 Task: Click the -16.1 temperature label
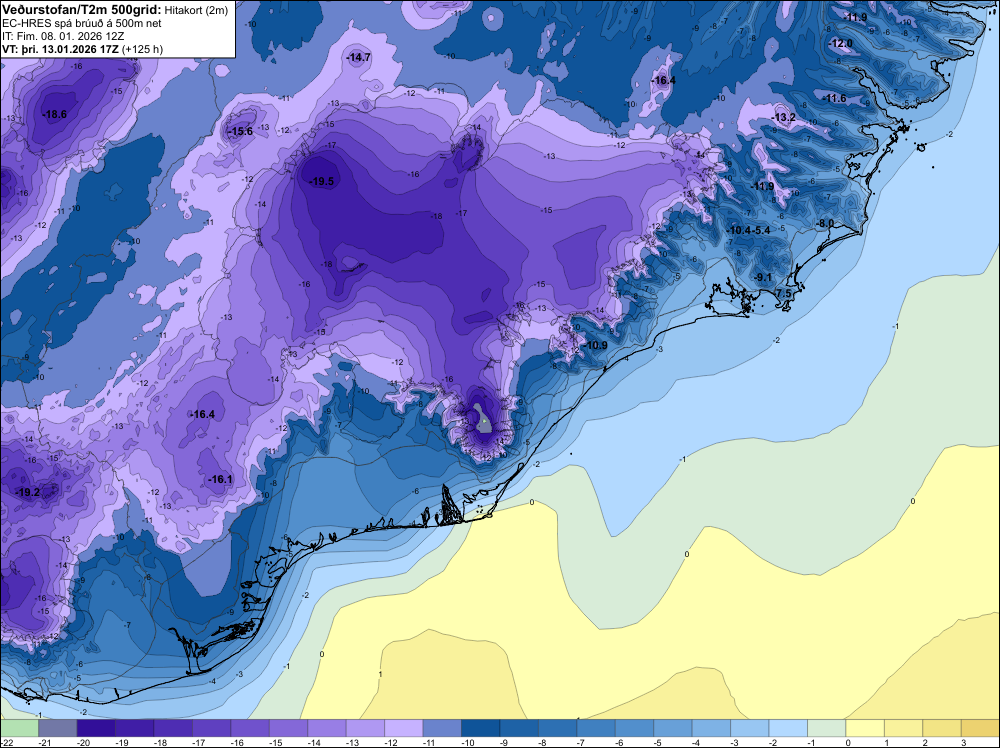(x=220, y=480)
